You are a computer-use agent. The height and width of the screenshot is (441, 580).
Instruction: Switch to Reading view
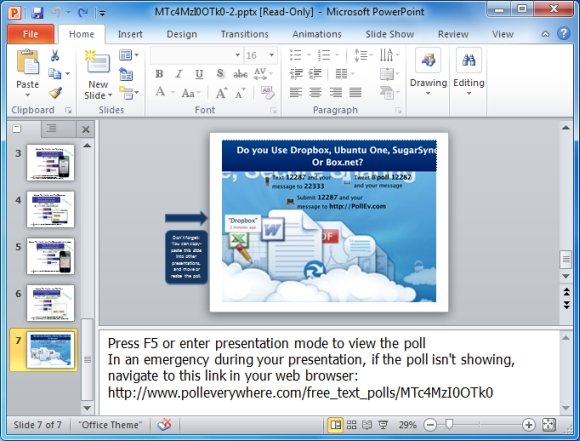[x=367, y=425]
